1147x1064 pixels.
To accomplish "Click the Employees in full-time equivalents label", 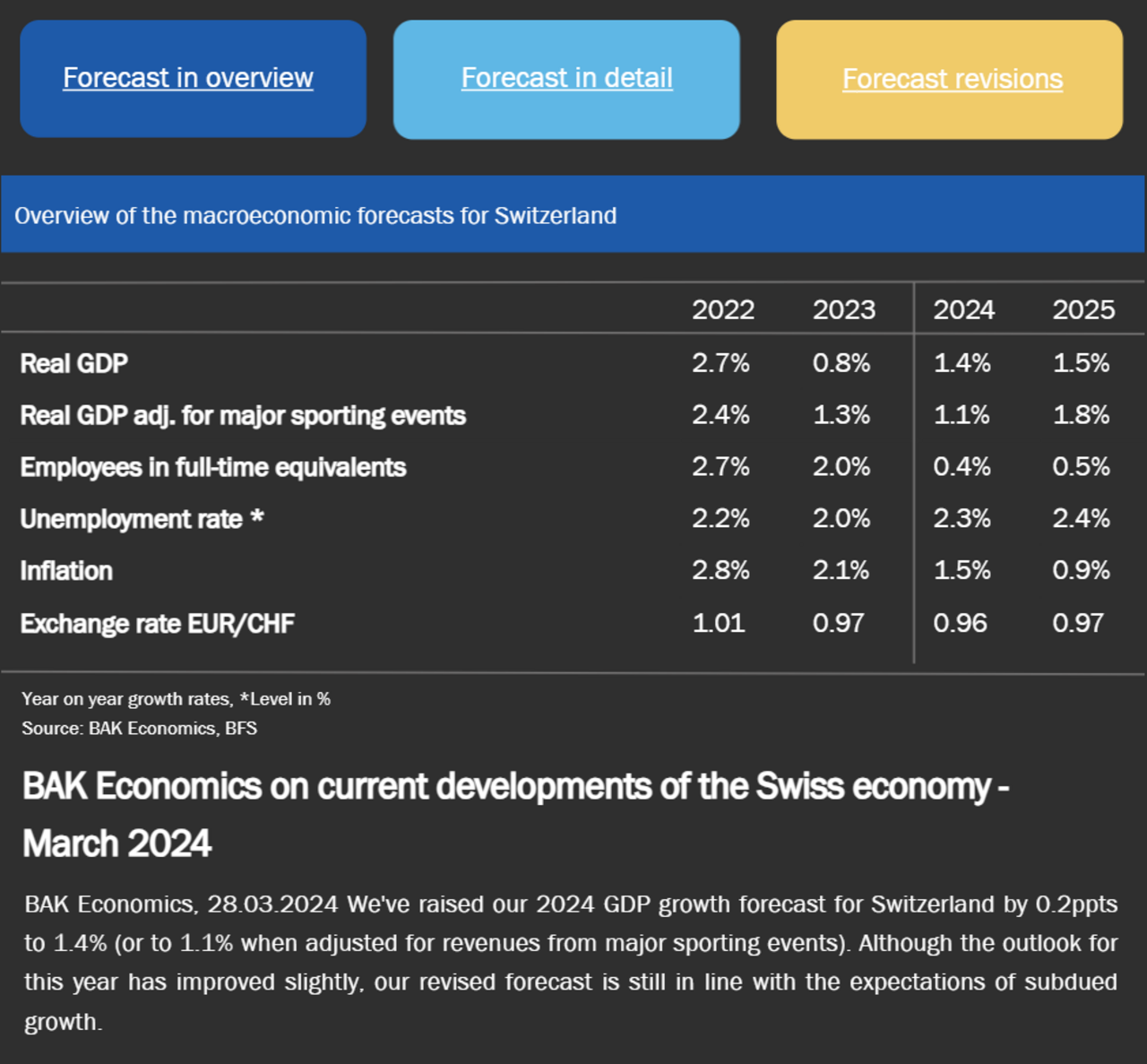I will [213, 468].
